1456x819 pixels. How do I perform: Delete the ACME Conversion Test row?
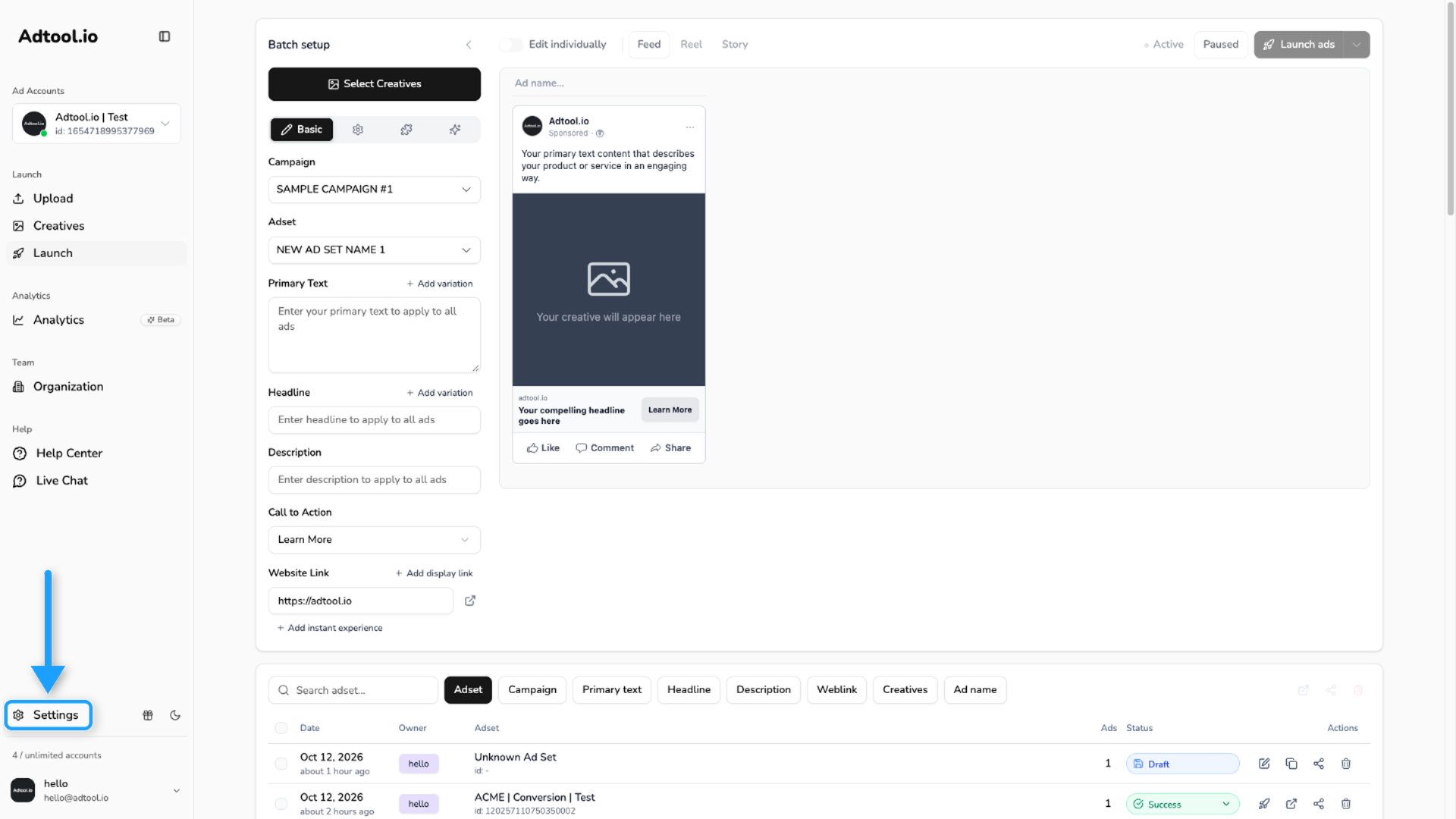click(x=1346, y=804)
